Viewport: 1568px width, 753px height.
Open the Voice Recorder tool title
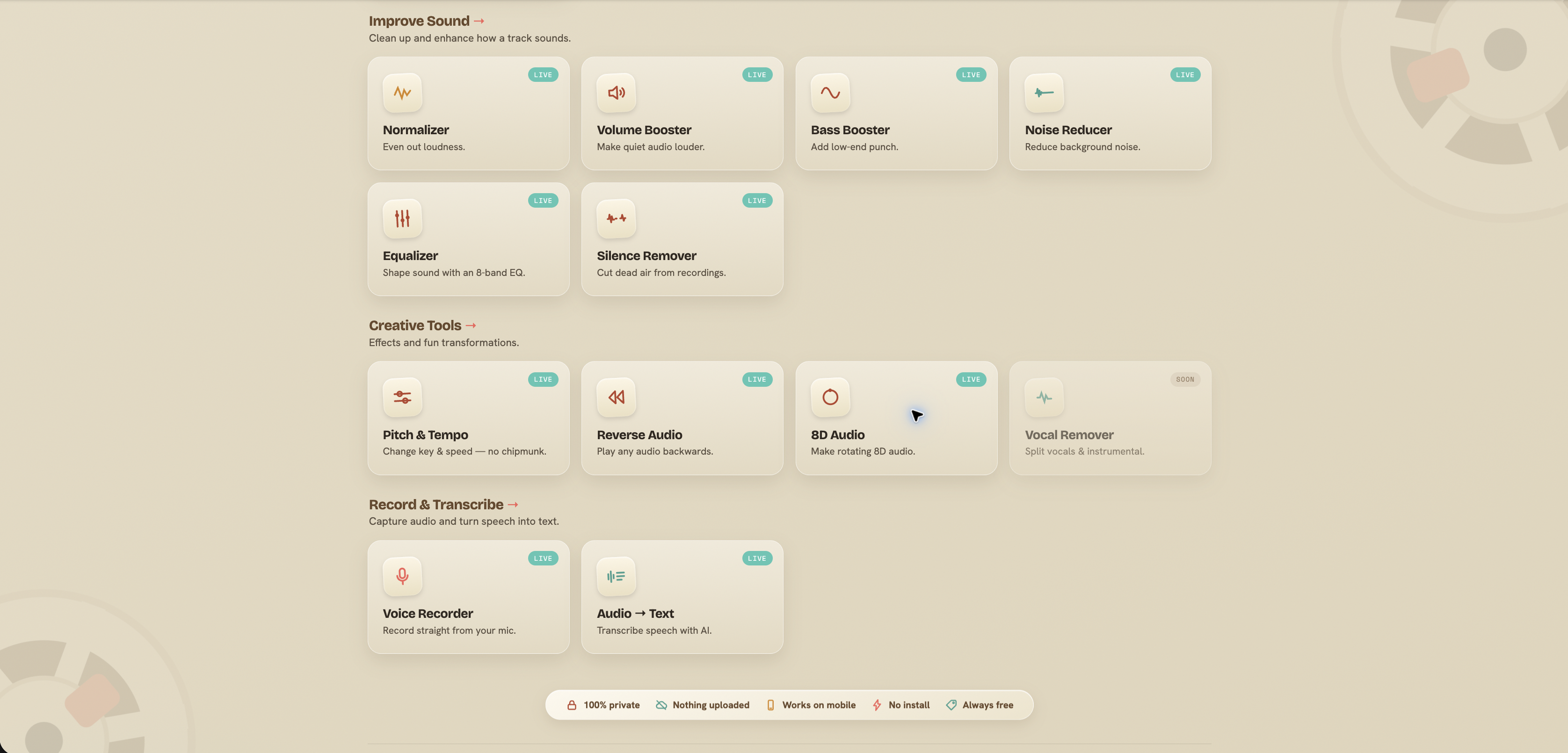click(428, 614)
